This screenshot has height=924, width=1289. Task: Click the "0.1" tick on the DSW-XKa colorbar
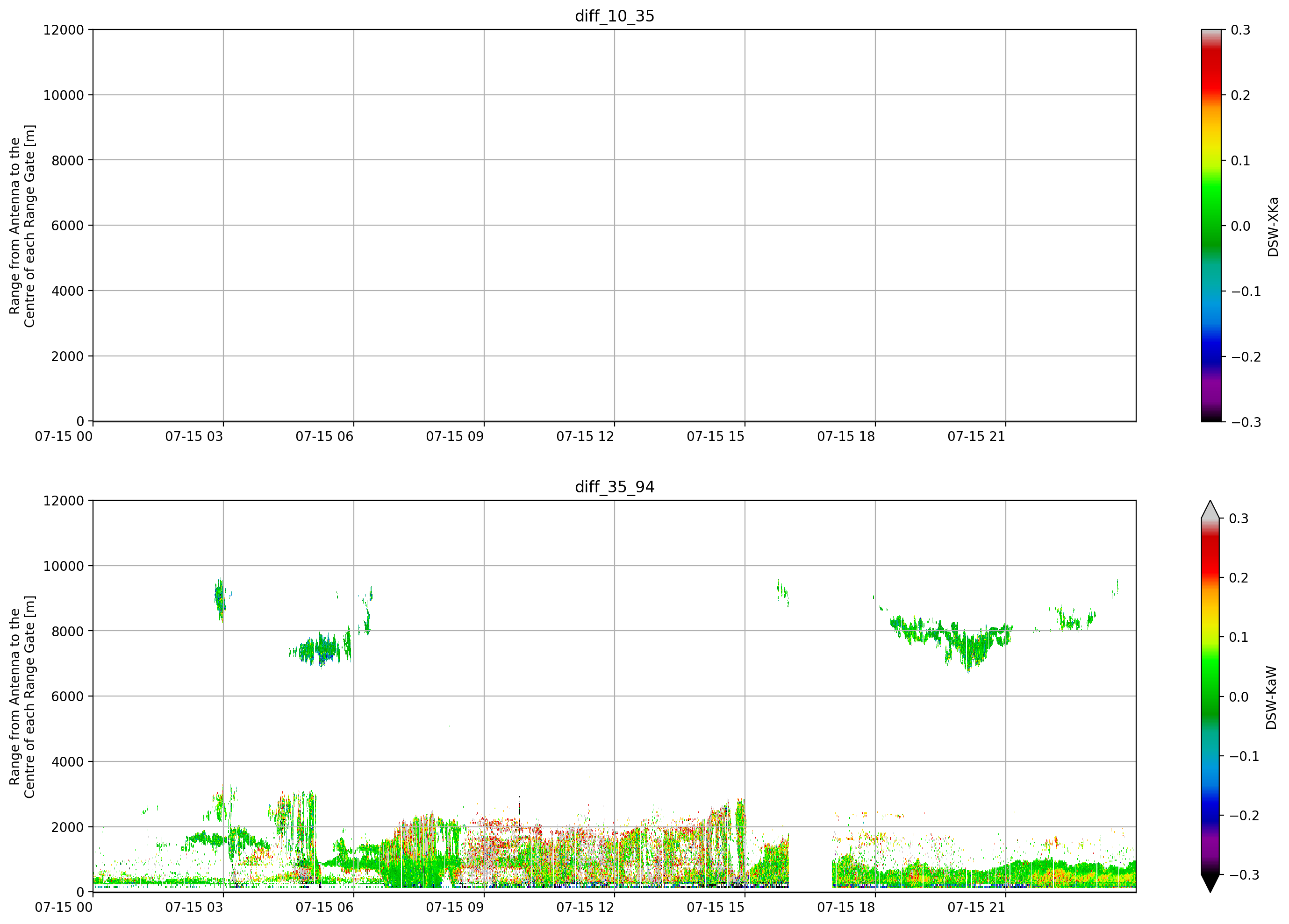(x=1241, y=161)
